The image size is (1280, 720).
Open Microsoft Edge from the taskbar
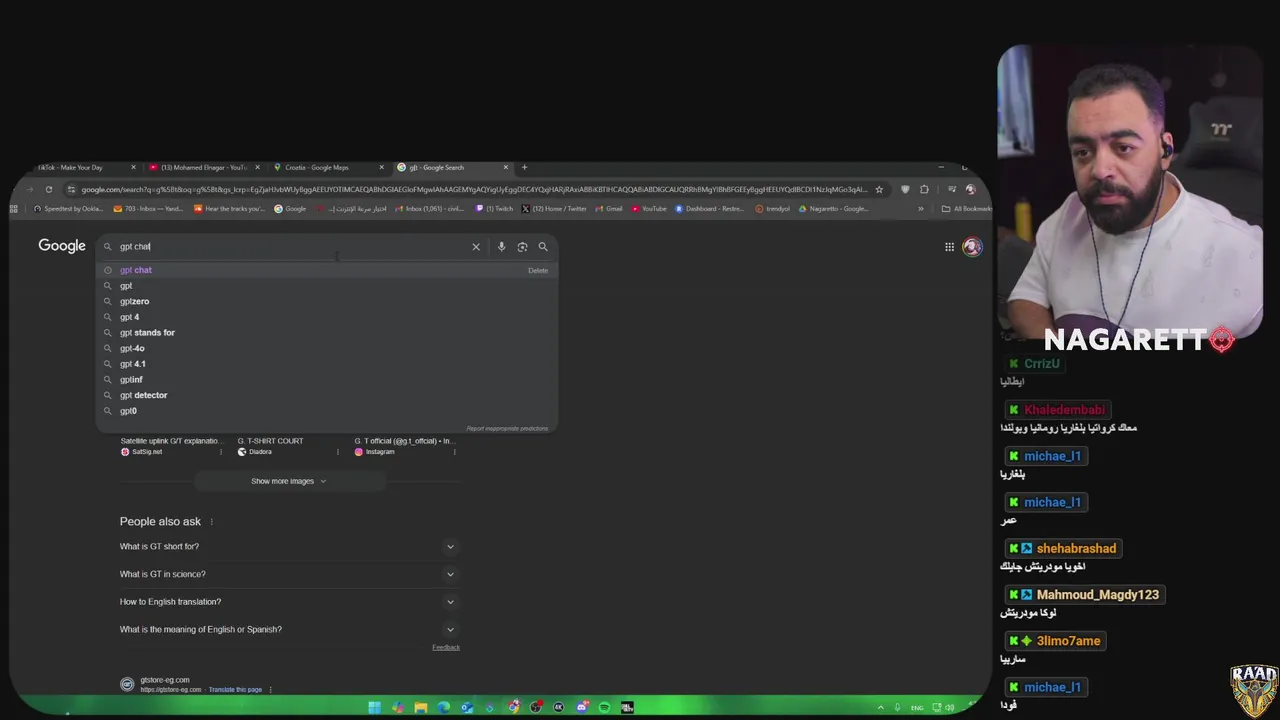(x=444, y=707)
